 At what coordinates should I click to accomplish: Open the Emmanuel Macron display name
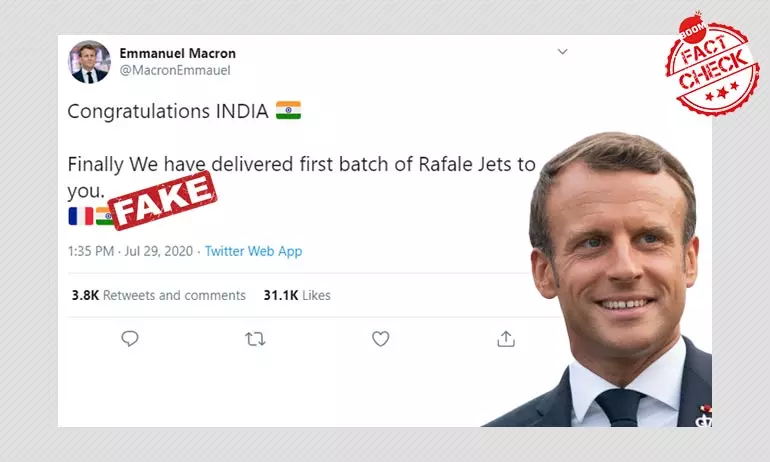coord(178,53)
